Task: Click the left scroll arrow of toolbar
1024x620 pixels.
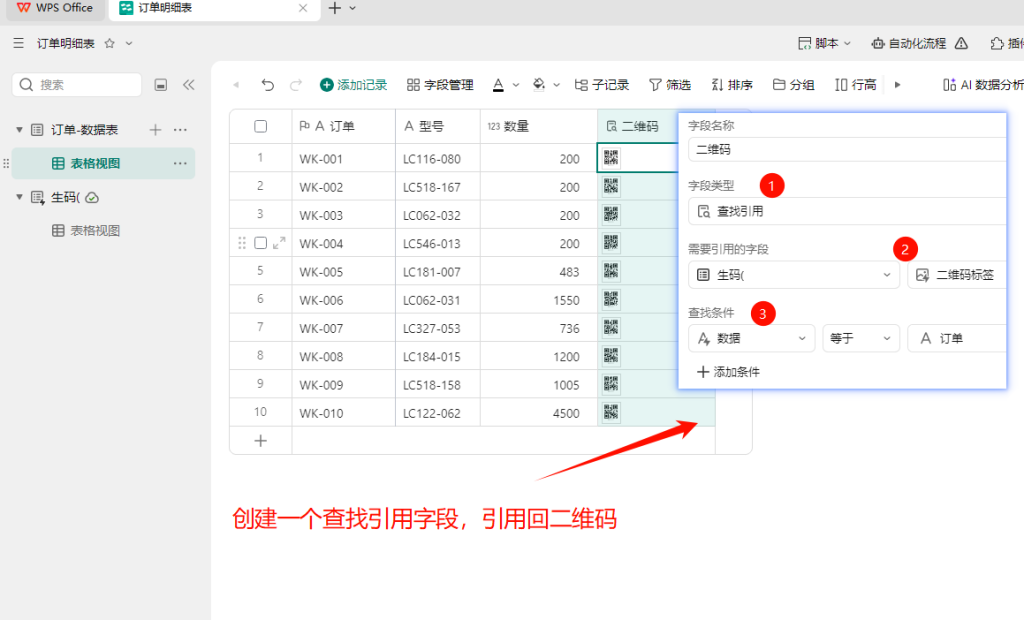Action: coord(236,85)
